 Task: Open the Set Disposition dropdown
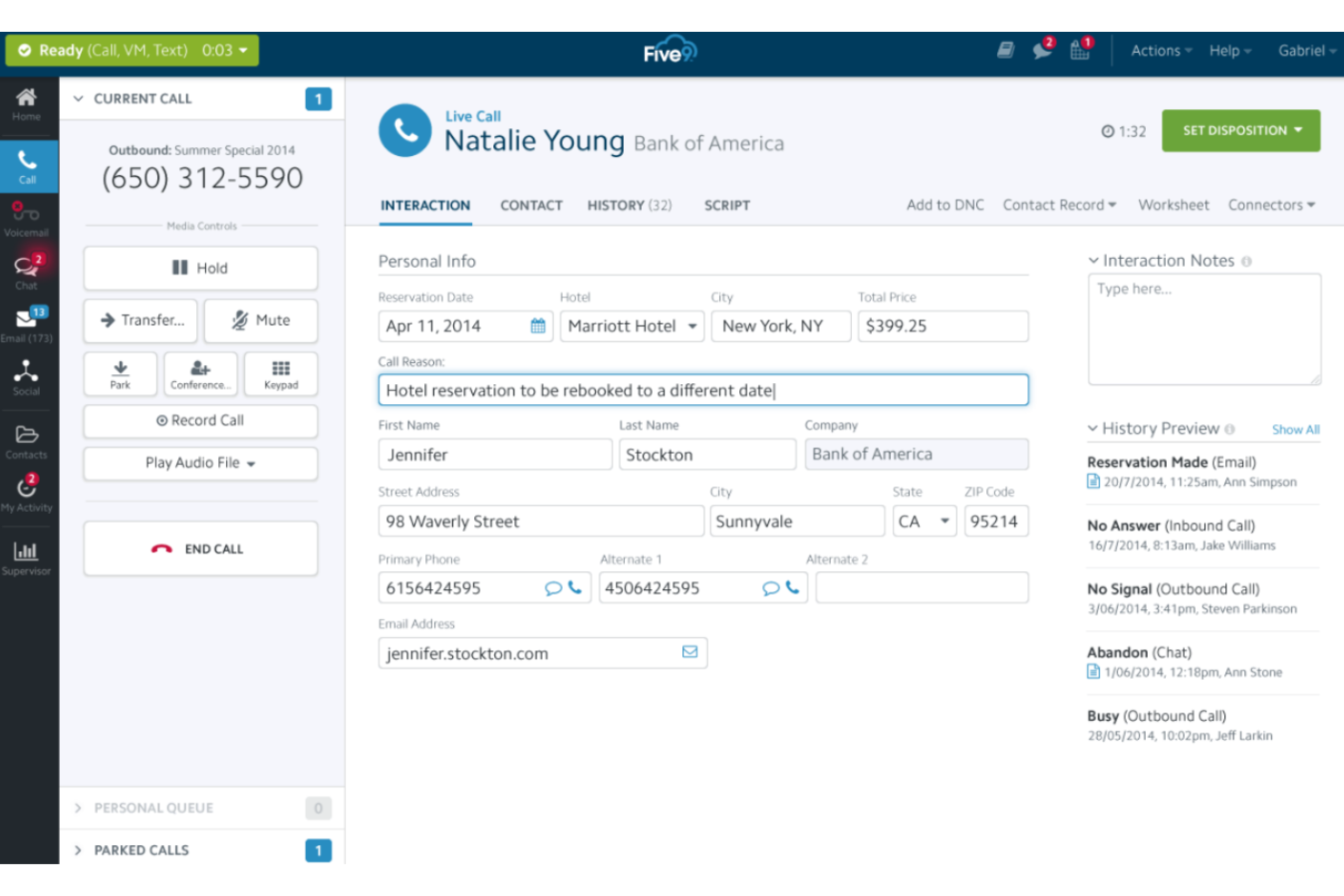1240,130
